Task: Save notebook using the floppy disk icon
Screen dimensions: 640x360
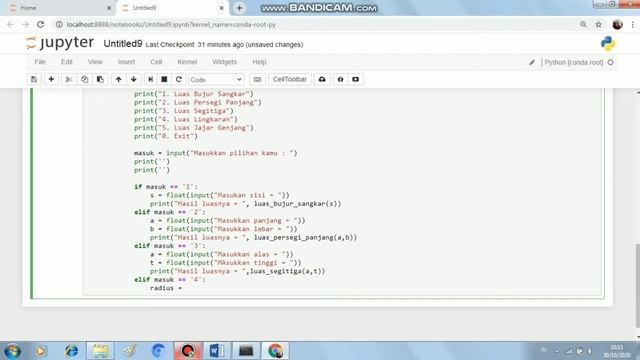Action: point(34,79)
